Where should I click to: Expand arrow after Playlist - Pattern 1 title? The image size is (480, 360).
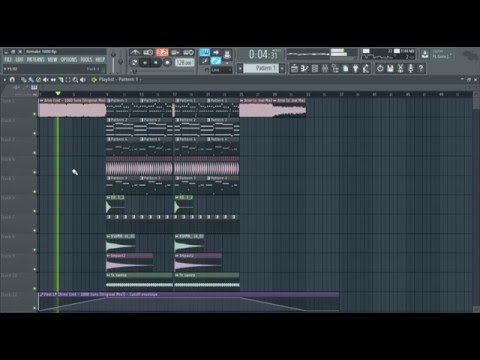point(140,80)
